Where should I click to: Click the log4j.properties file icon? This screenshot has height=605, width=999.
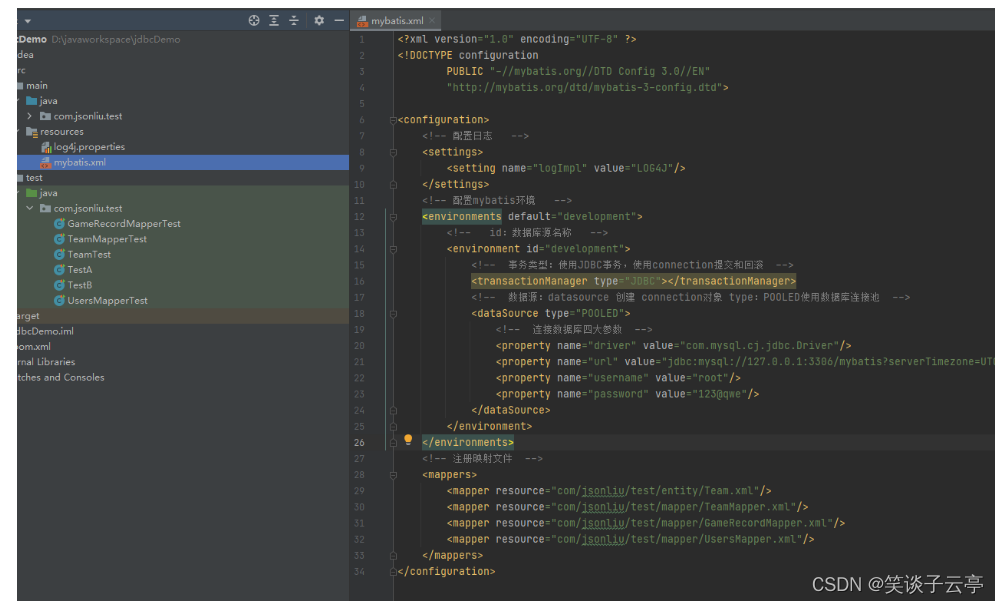46,147
